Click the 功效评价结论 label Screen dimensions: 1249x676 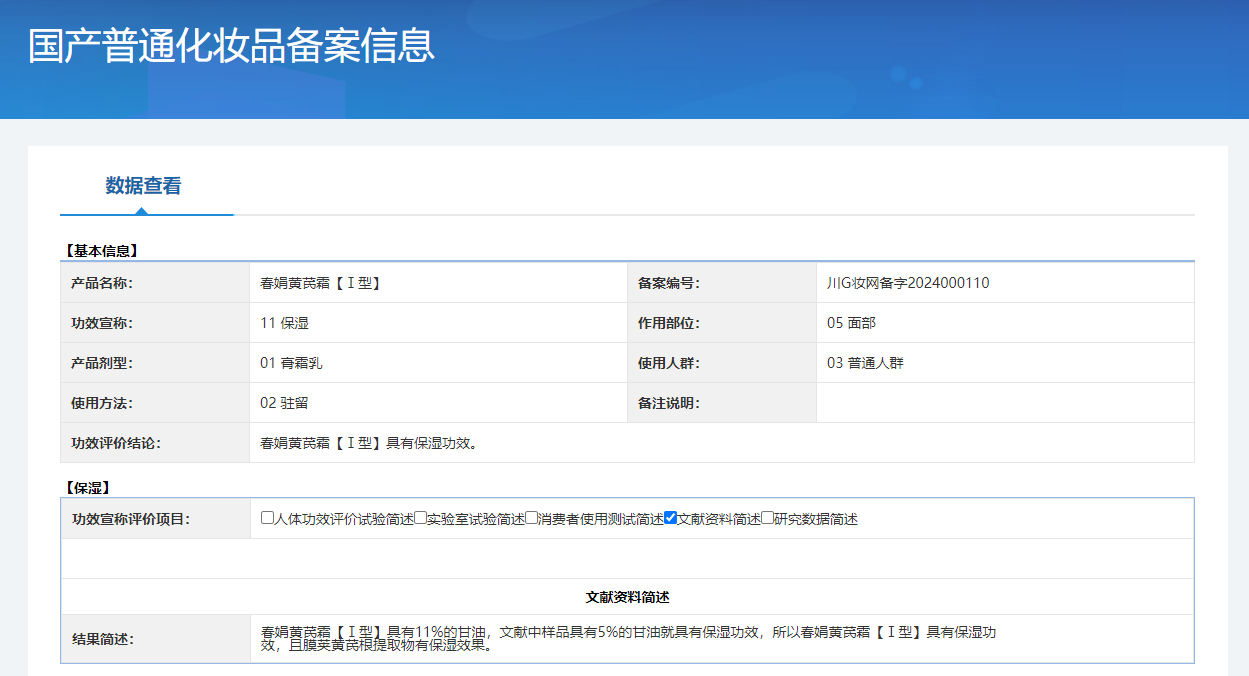[116, 443]
